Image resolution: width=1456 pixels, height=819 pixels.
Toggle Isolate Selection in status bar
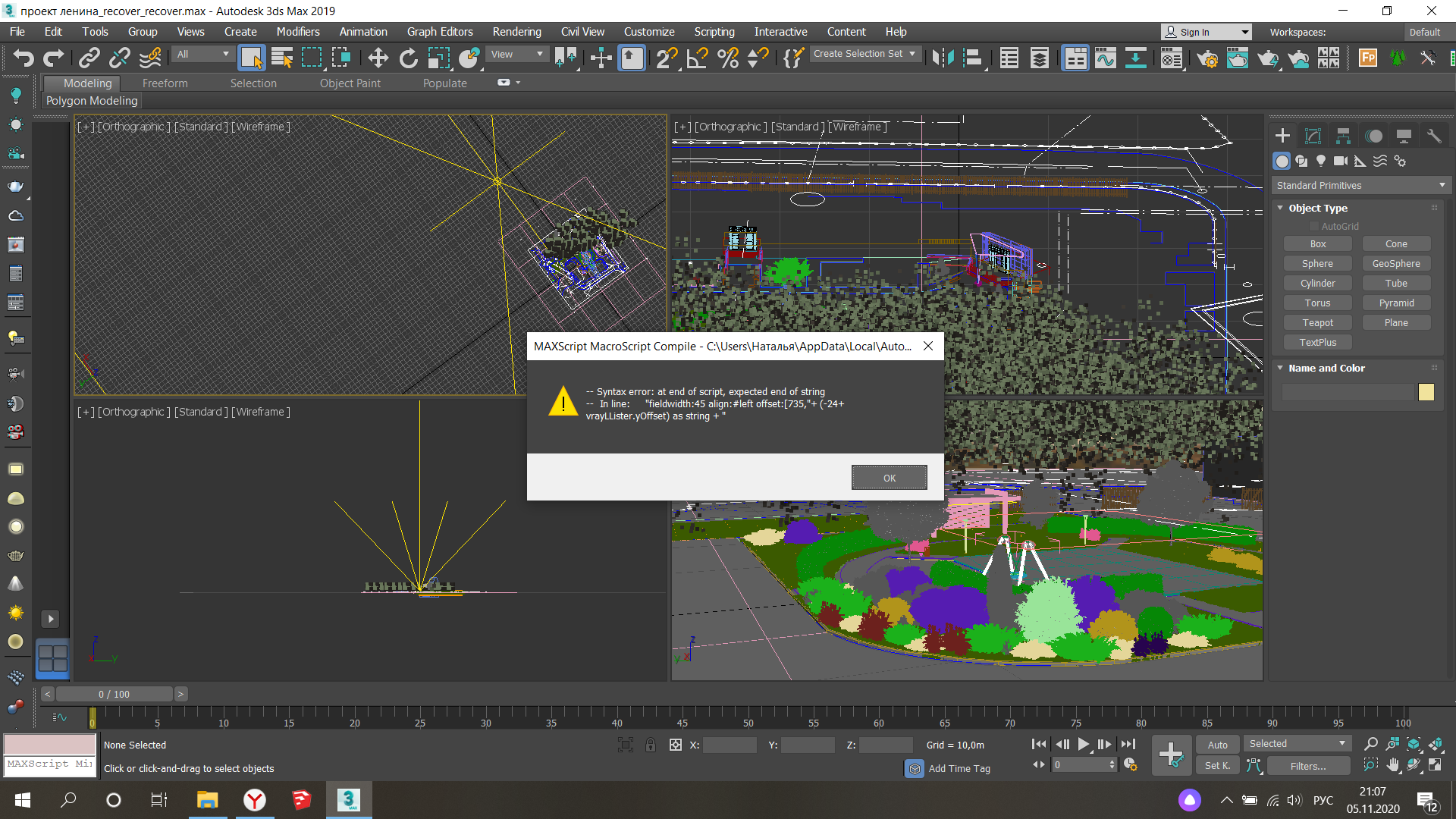click(x=626, y=745)
